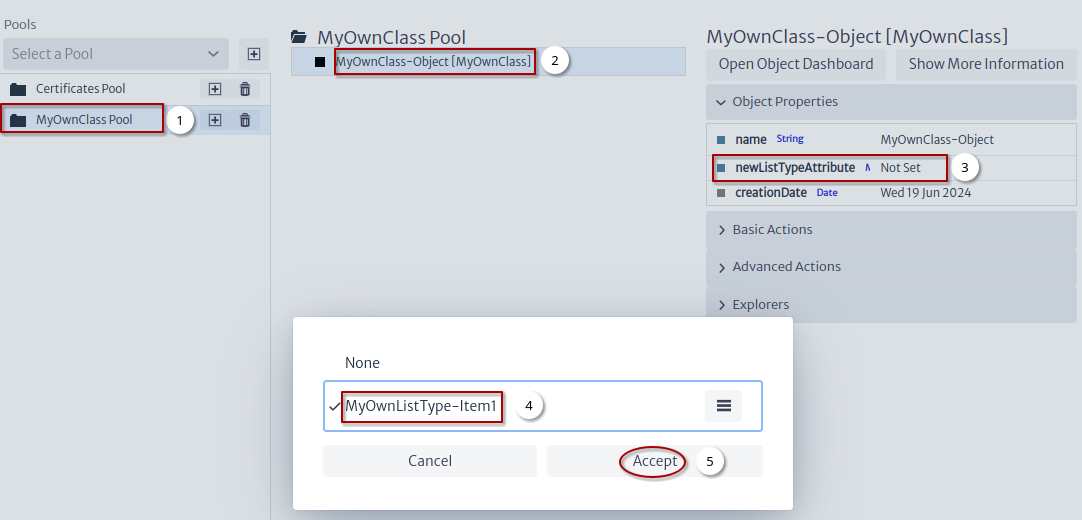The image size is (1082, 520).
Task: Click the newListTypeAttribute property name
Action: 795,168
